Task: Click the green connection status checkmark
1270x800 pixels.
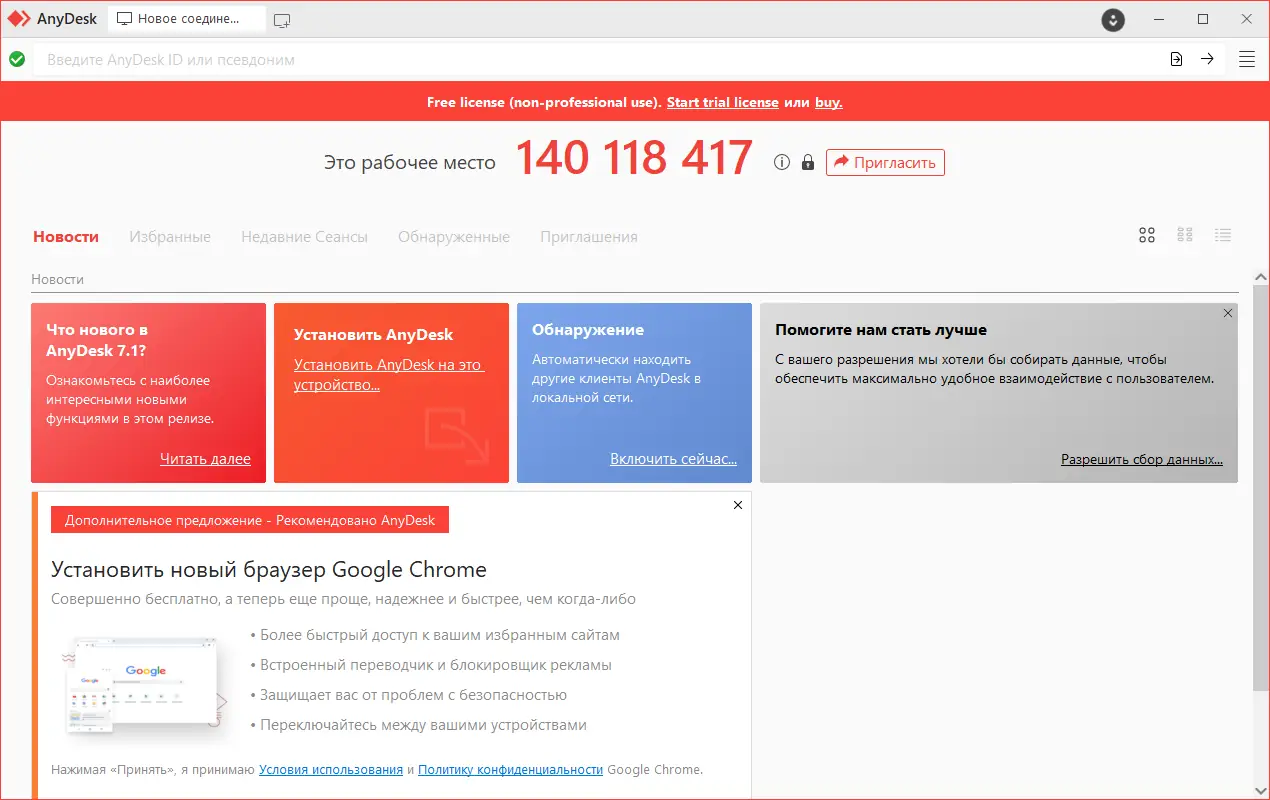Action: 17,59
